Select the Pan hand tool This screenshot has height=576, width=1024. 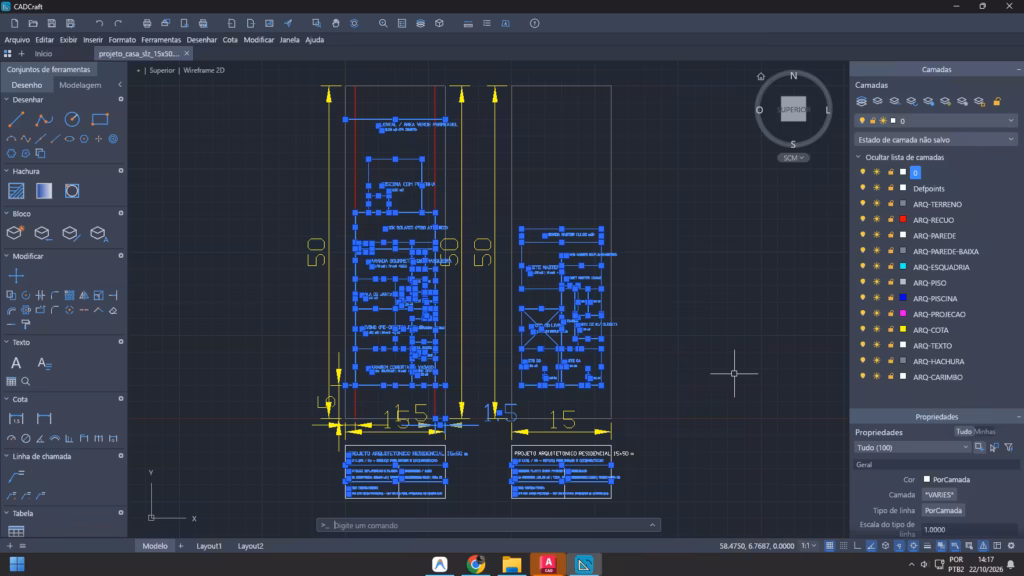tap(336, 24)
